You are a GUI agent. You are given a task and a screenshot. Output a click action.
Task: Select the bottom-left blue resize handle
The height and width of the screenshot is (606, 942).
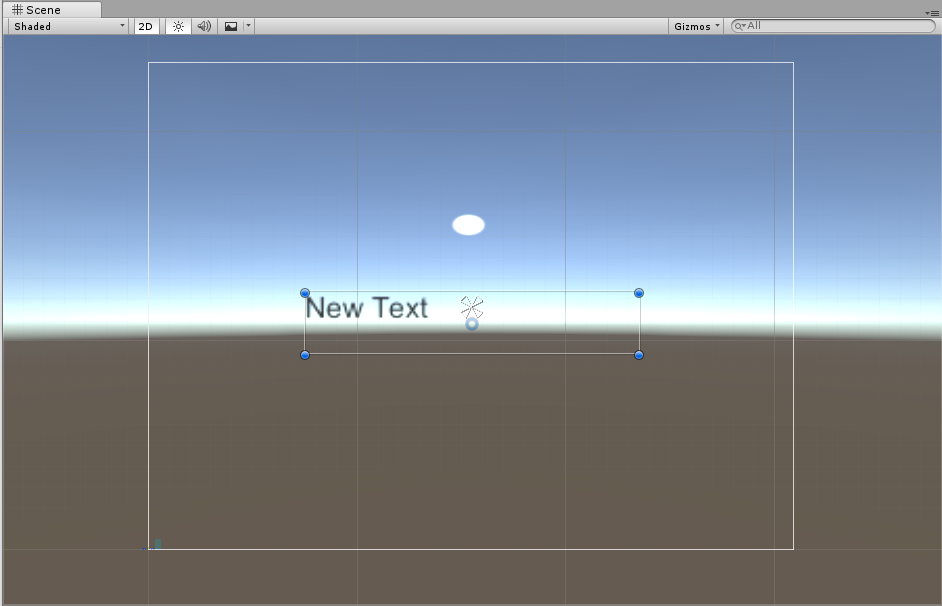click(x=305, y=355)
